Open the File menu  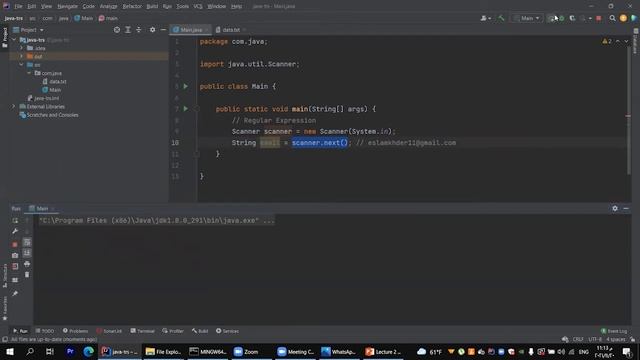pos(18,7)
